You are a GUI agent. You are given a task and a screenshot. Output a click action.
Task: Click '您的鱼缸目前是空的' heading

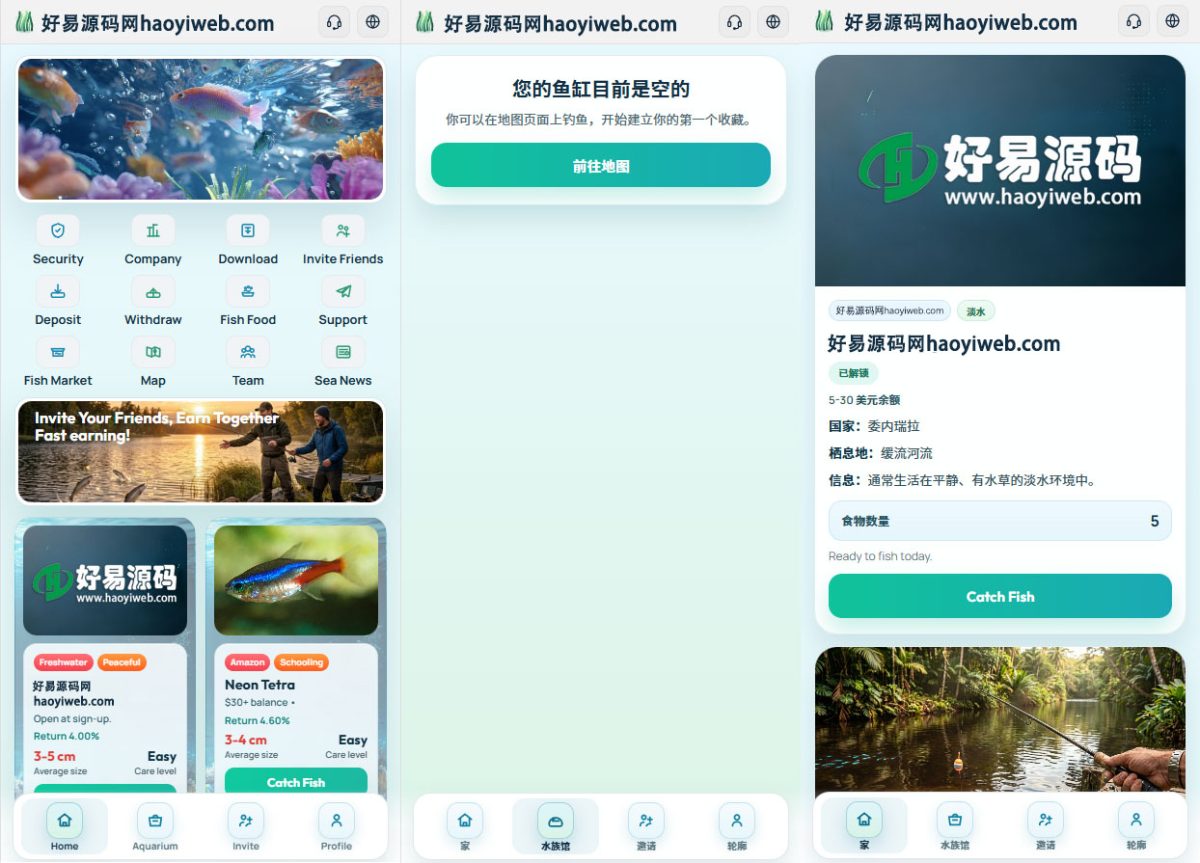pos(601,89)
